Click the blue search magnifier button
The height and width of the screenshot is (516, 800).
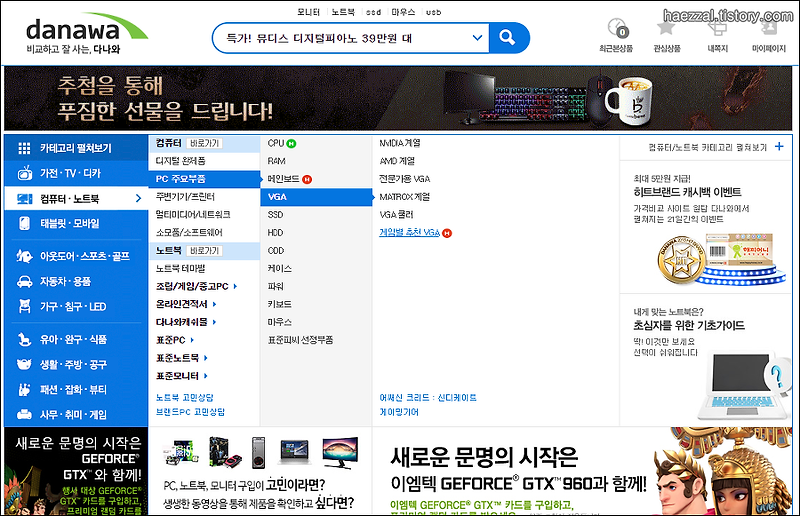pyautogui.click(x=508, y=38)
